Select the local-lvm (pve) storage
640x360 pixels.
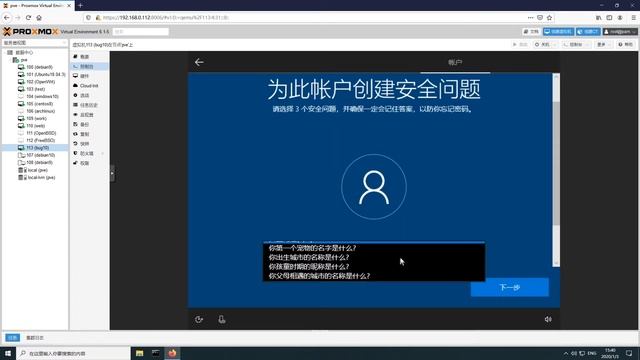41,178
